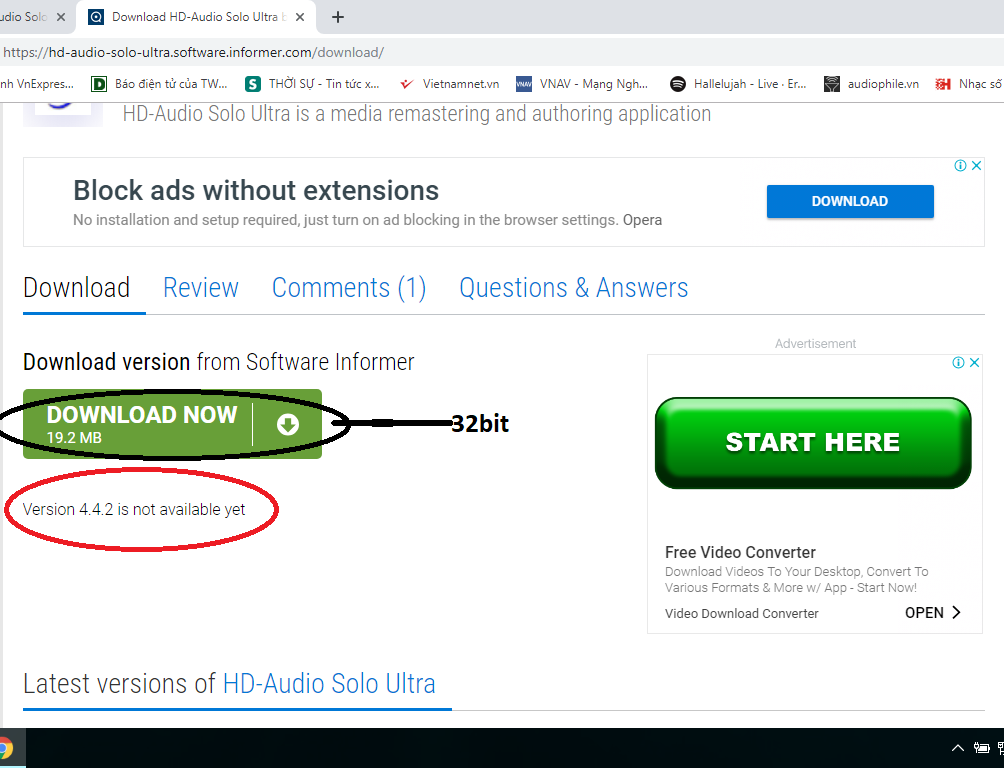The height and width of the screenshot is (768, 1004).
Task: Click the Version 4.4.2 is not available text
Action: click(x=134, y=509)
